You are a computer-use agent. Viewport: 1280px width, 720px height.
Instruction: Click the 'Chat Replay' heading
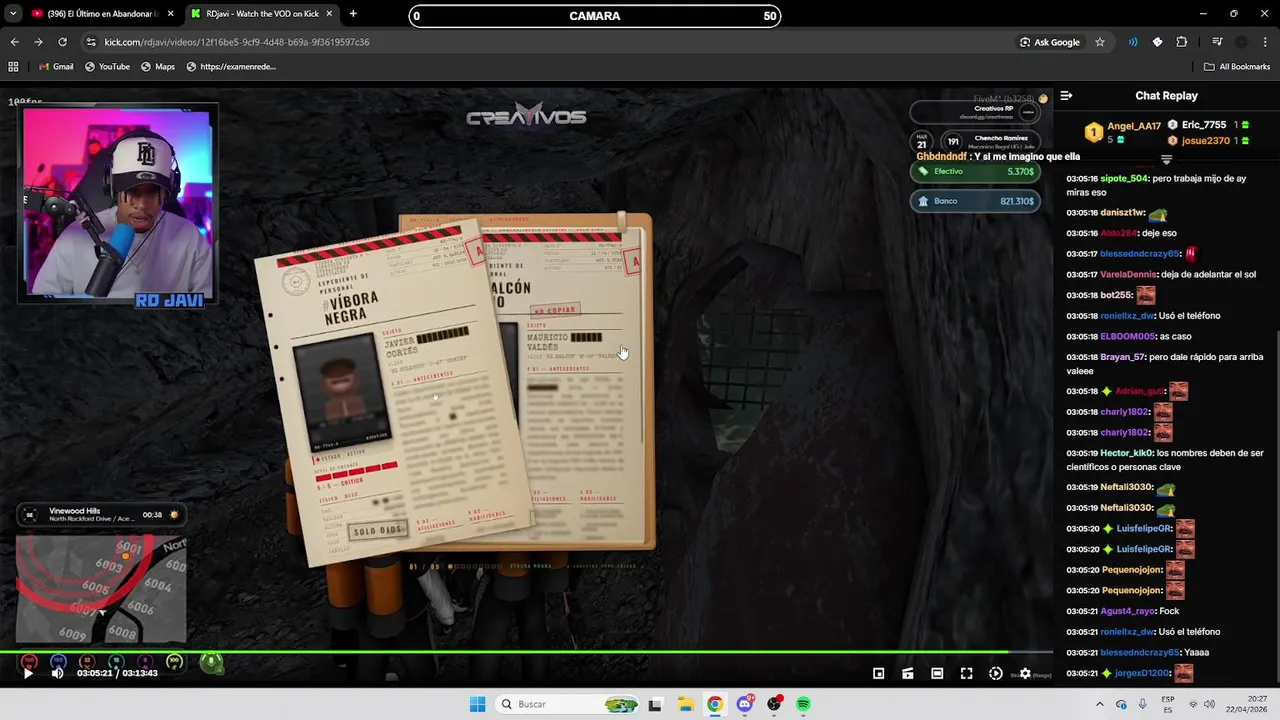(x=1166, y=96)
